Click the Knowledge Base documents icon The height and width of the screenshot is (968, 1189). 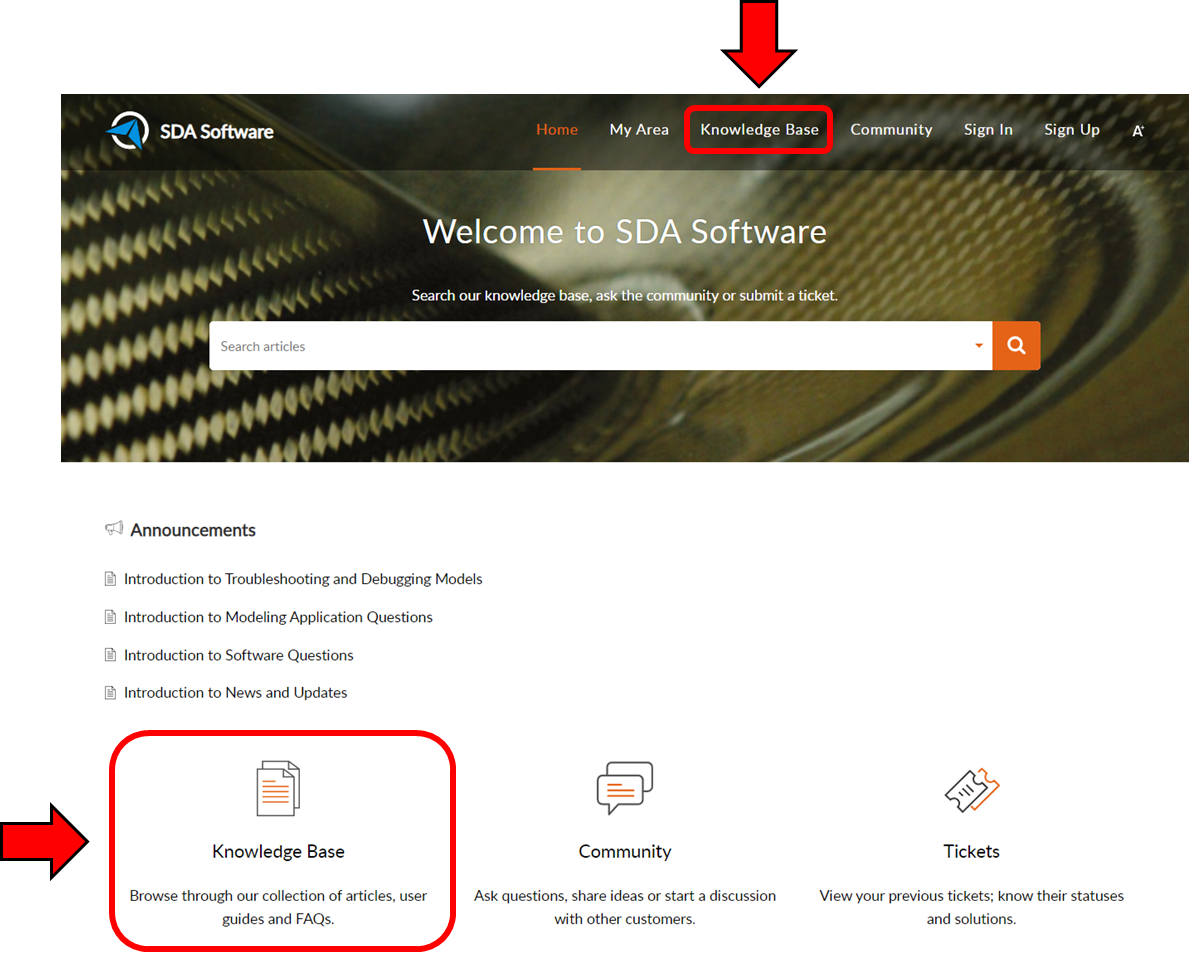click(278, 788)
